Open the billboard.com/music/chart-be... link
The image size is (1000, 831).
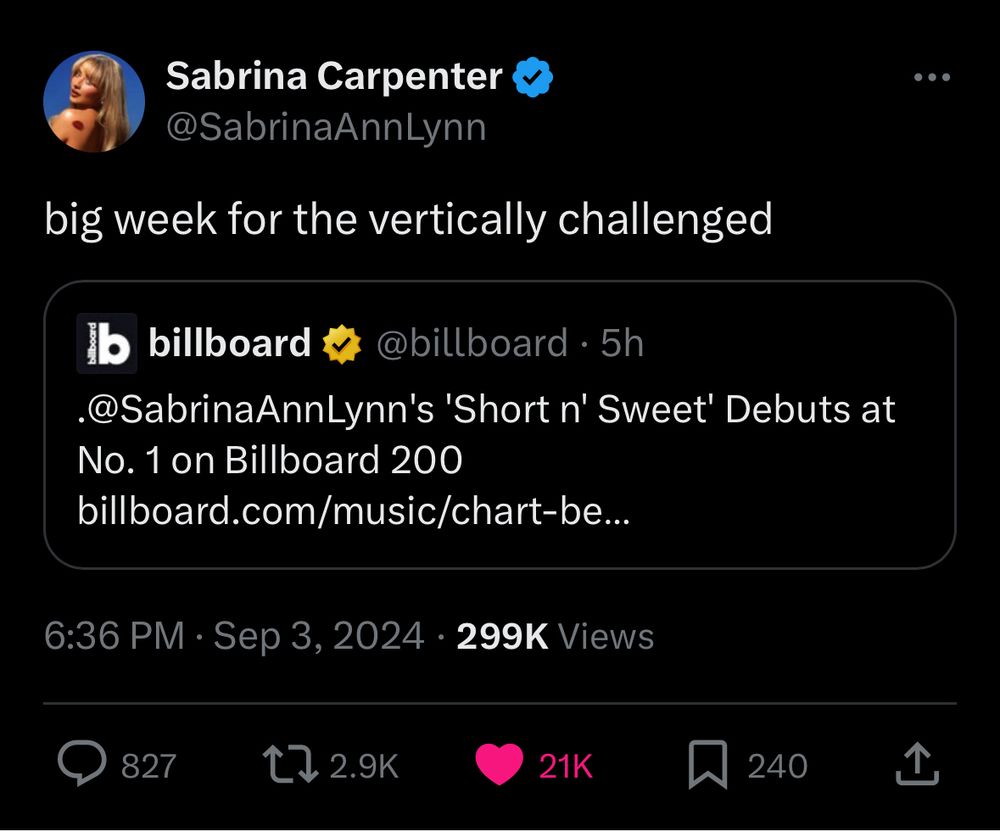354,511
